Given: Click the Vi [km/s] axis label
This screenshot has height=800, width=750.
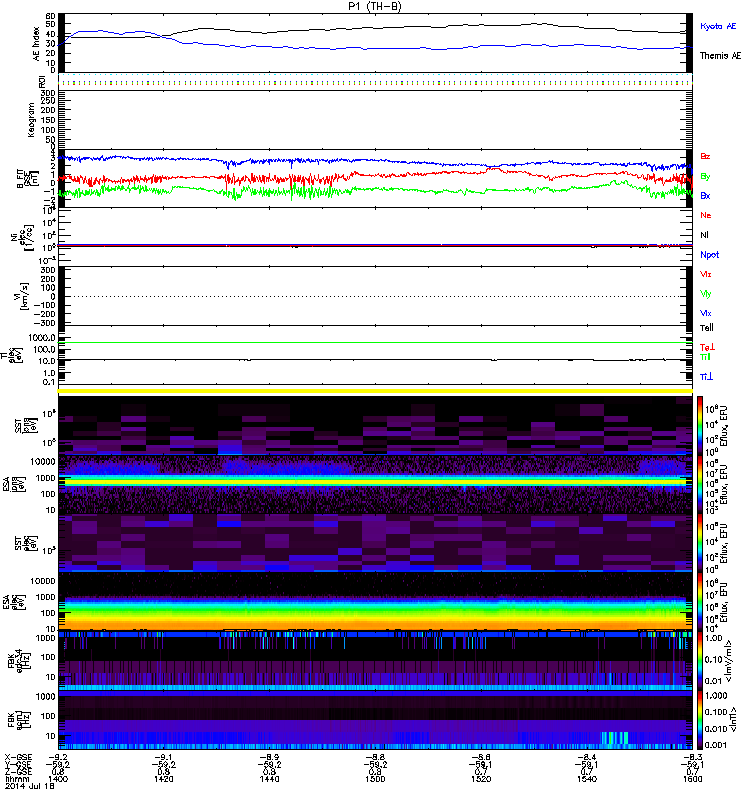Looking at the screenshot, I should pos(23,296).
